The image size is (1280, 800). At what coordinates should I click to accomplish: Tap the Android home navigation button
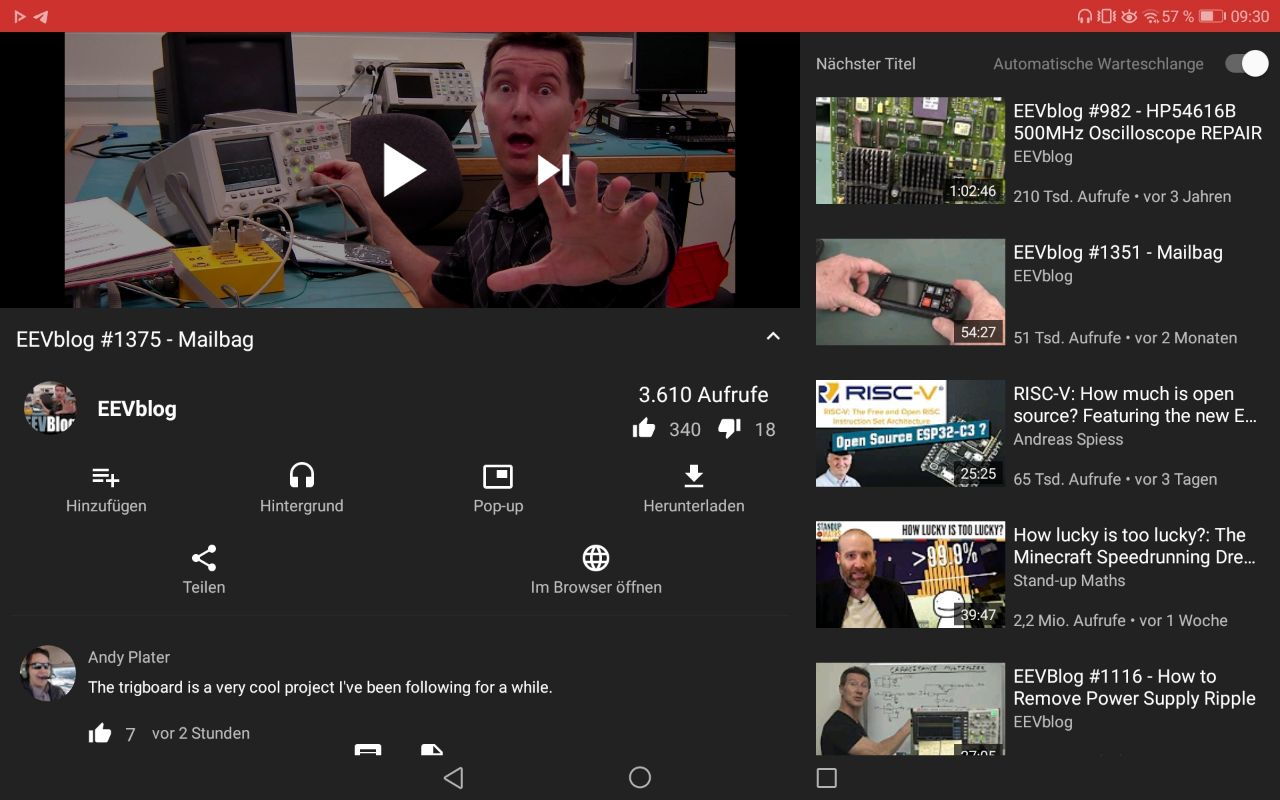point(640,777)
